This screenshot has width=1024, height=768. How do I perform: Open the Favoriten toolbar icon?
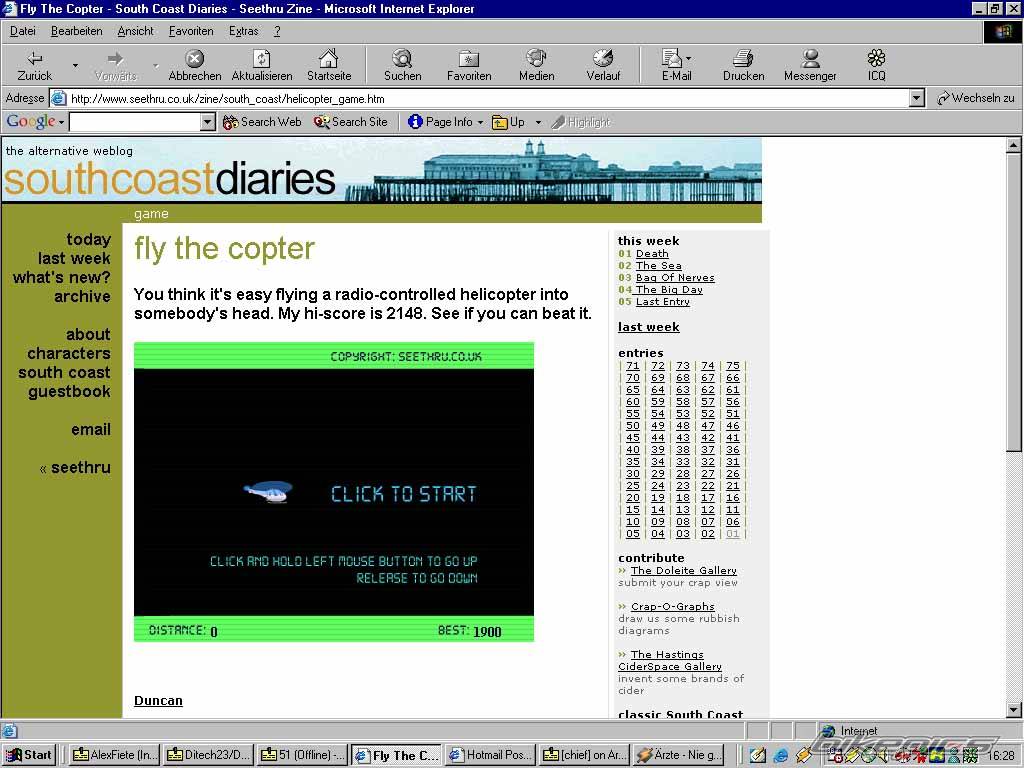point(468,59)
